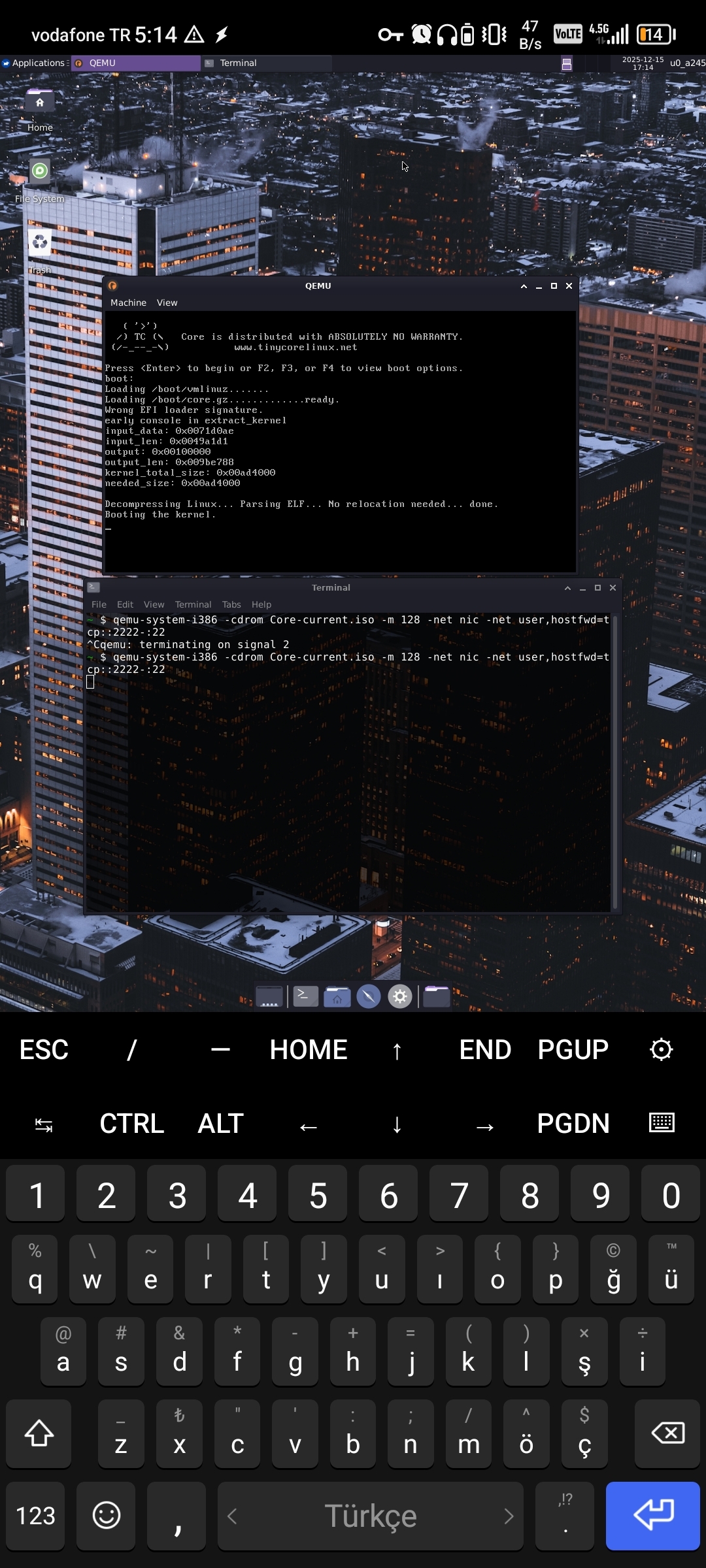Viewport: 706px width, 1568px height.
Task: Click inside the QEMU guest display area
Action: pyautogui.click(x=341, y=441)
